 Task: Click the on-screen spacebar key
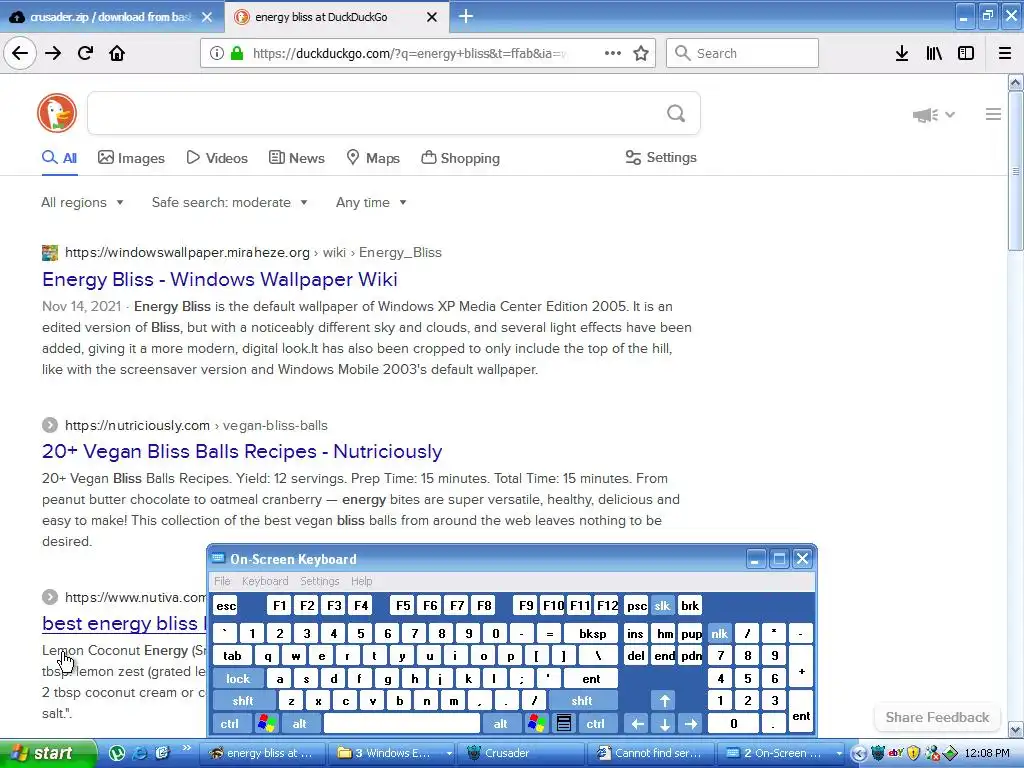click(402, 724)
